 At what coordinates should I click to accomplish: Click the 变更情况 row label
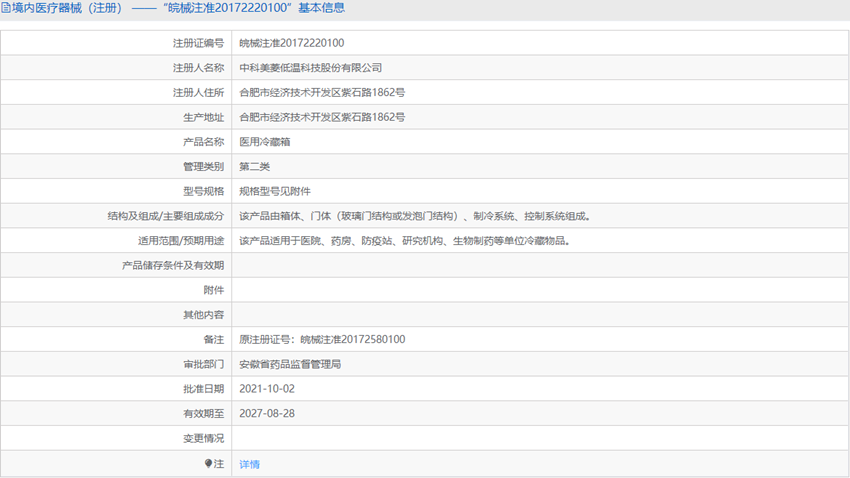(x=203, y=438)
